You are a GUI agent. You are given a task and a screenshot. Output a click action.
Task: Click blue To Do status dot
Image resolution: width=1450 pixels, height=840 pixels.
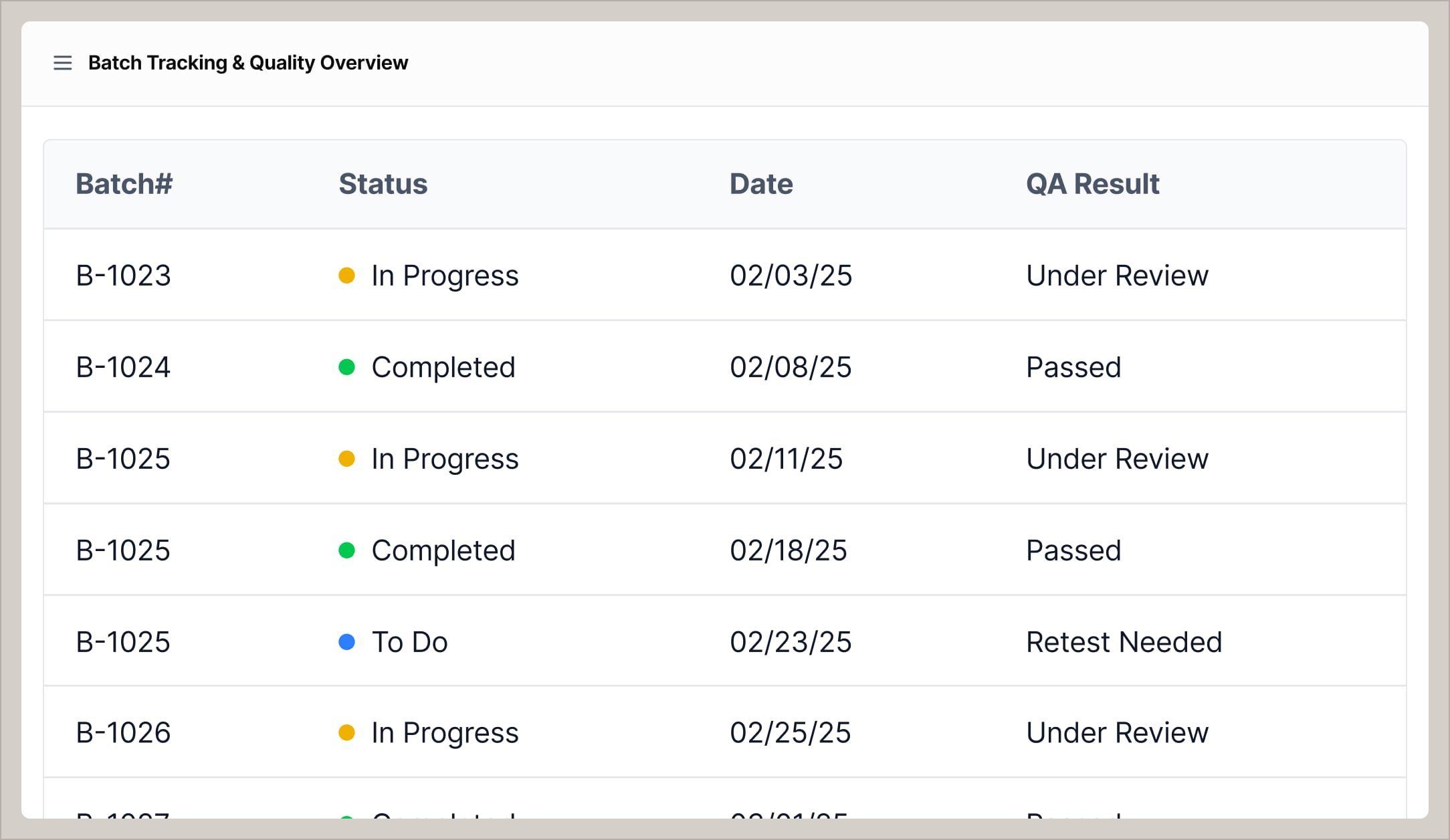pyautogui.click(x=346, y=642)
